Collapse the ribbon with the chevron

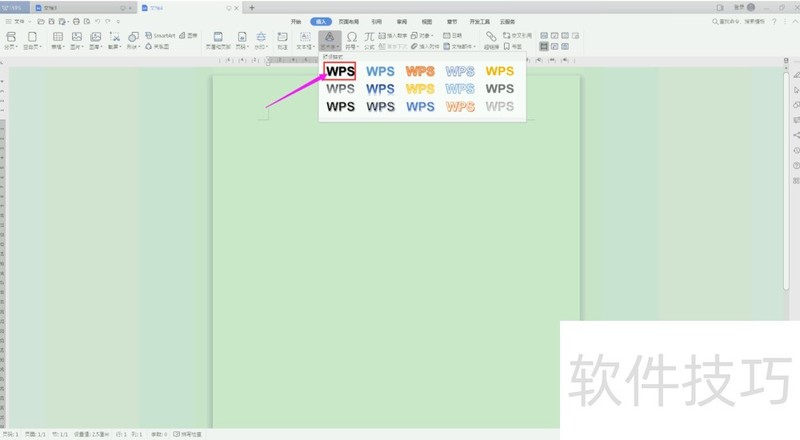[795, 21]
